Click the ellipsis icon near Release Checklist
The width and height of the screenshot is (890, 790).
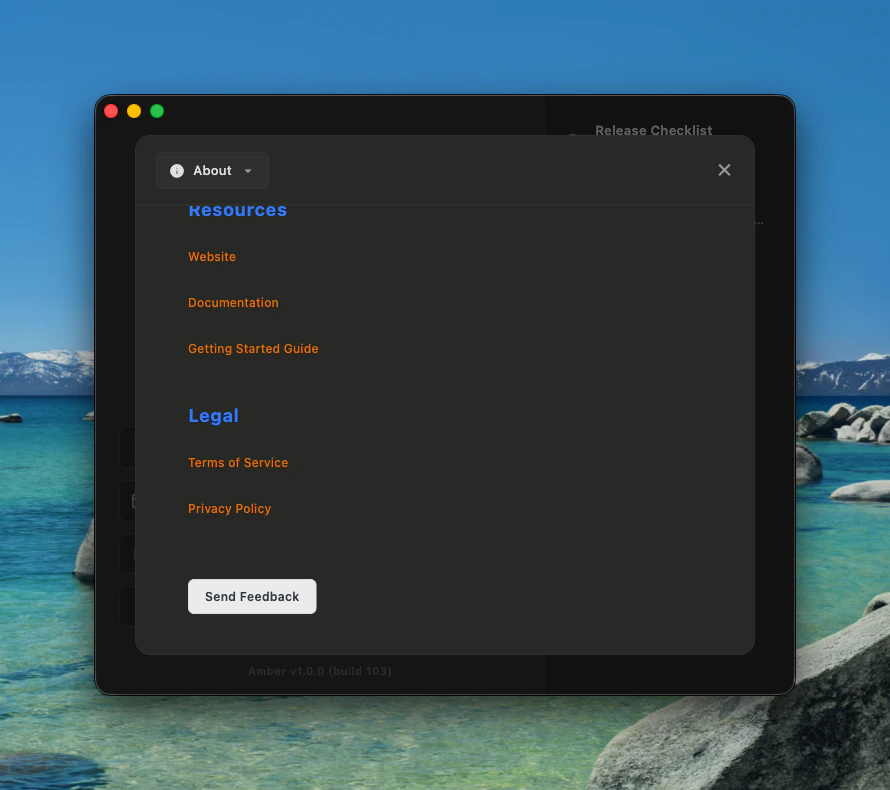click(757, 222)
